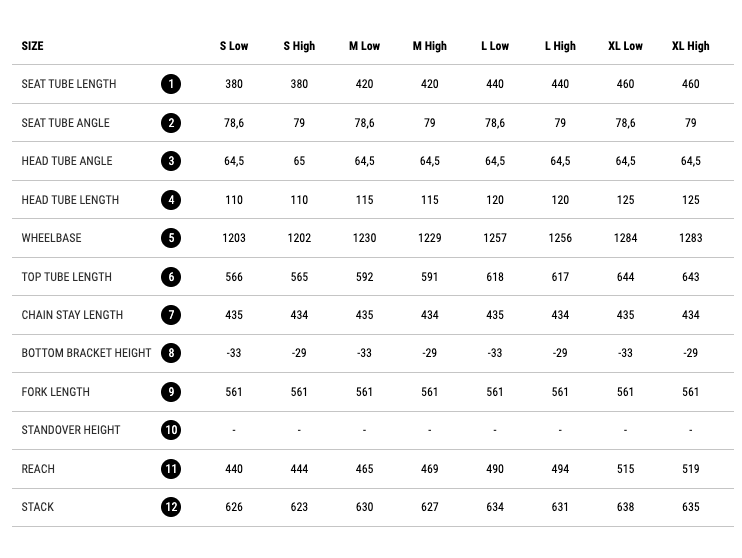Click the number 12 stack badge
Viewport: 742px width, 558px height.
(171, 507)
